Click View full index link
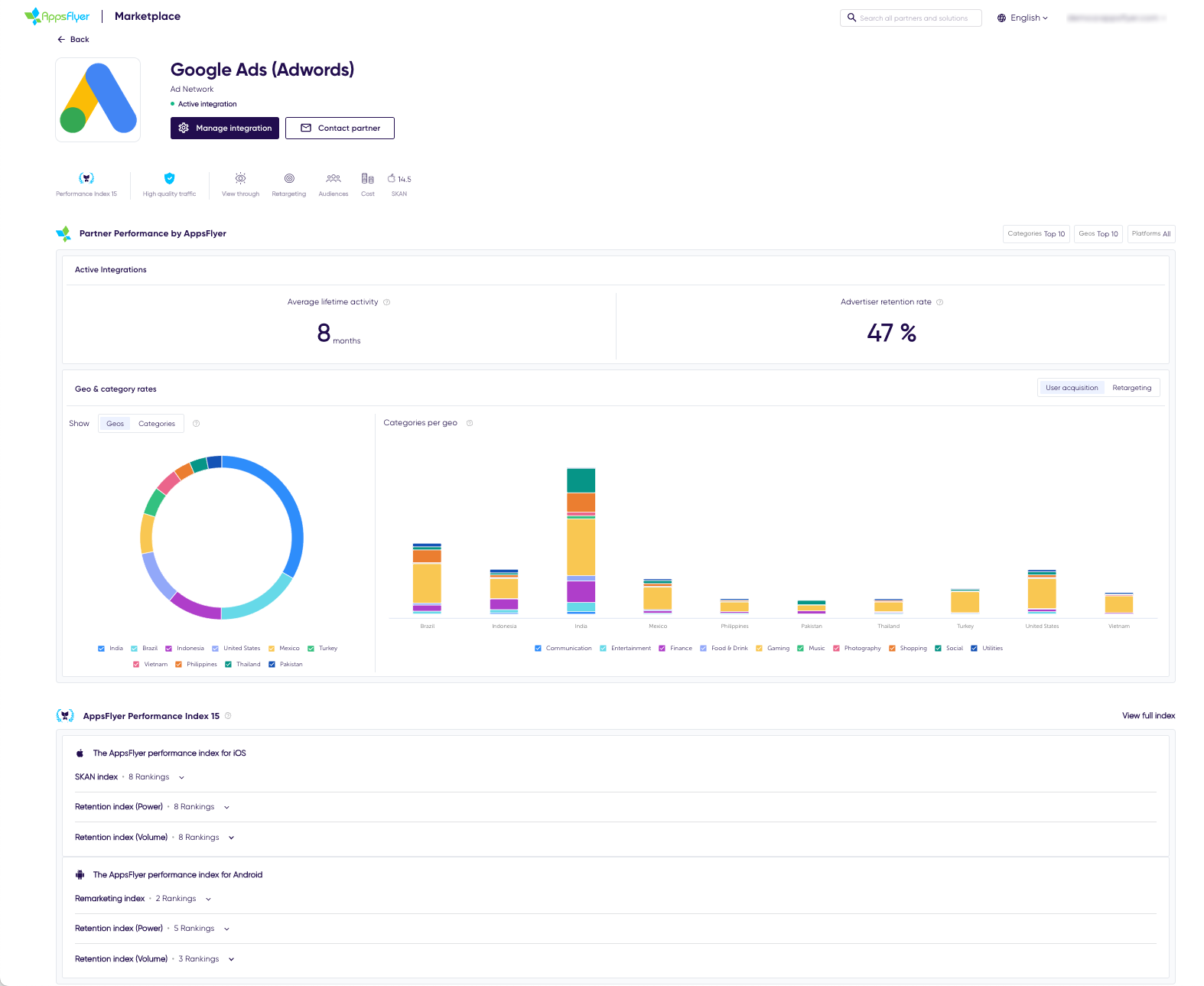 pos(1148,716)
